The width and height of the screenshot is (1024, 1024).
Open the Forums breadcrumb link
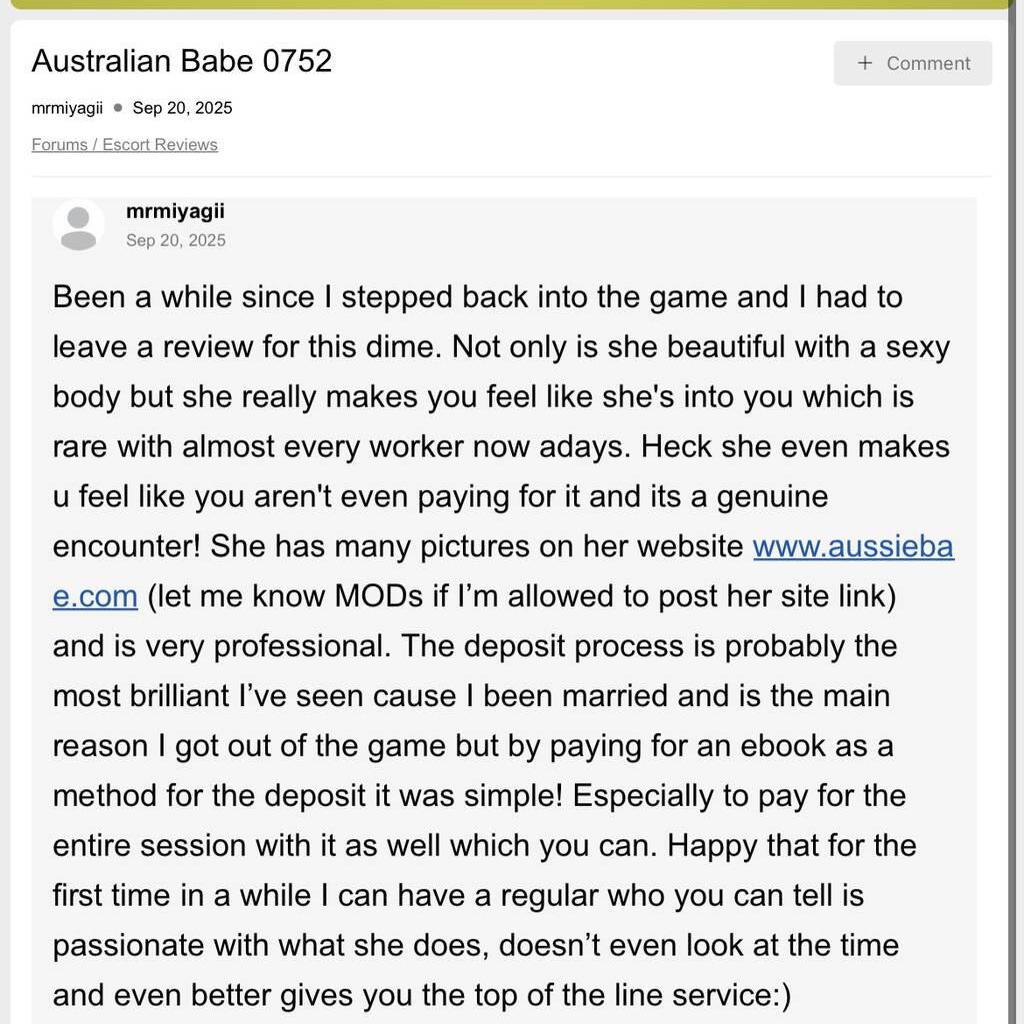tap(59, 145)
